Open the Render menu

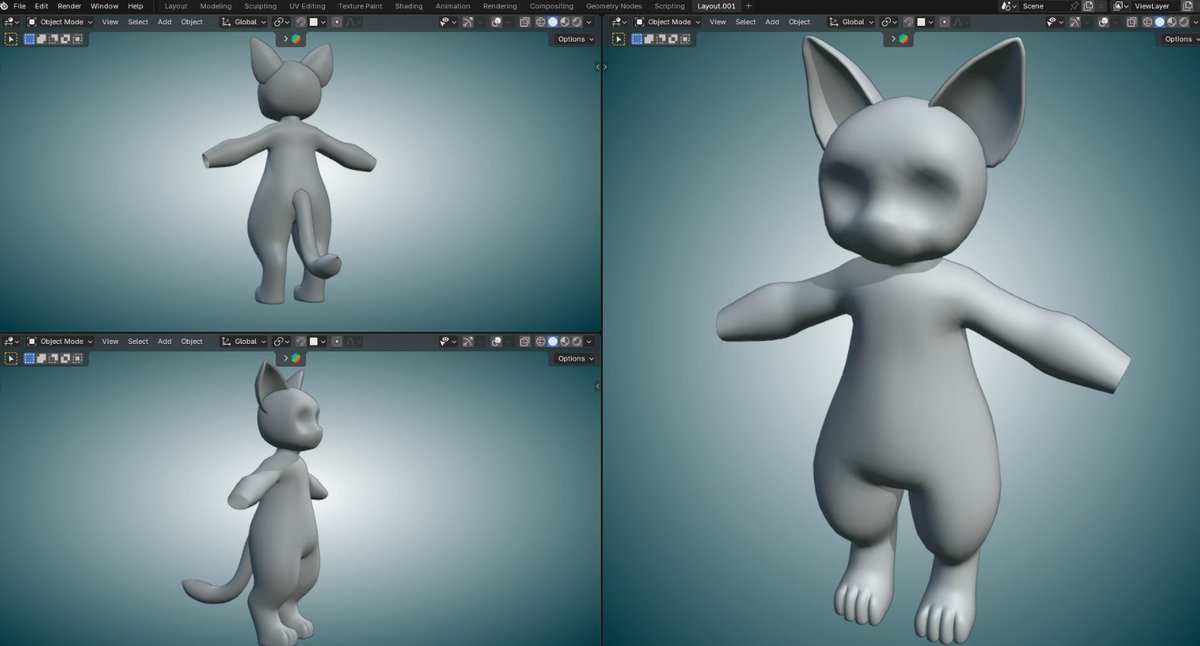68,6
